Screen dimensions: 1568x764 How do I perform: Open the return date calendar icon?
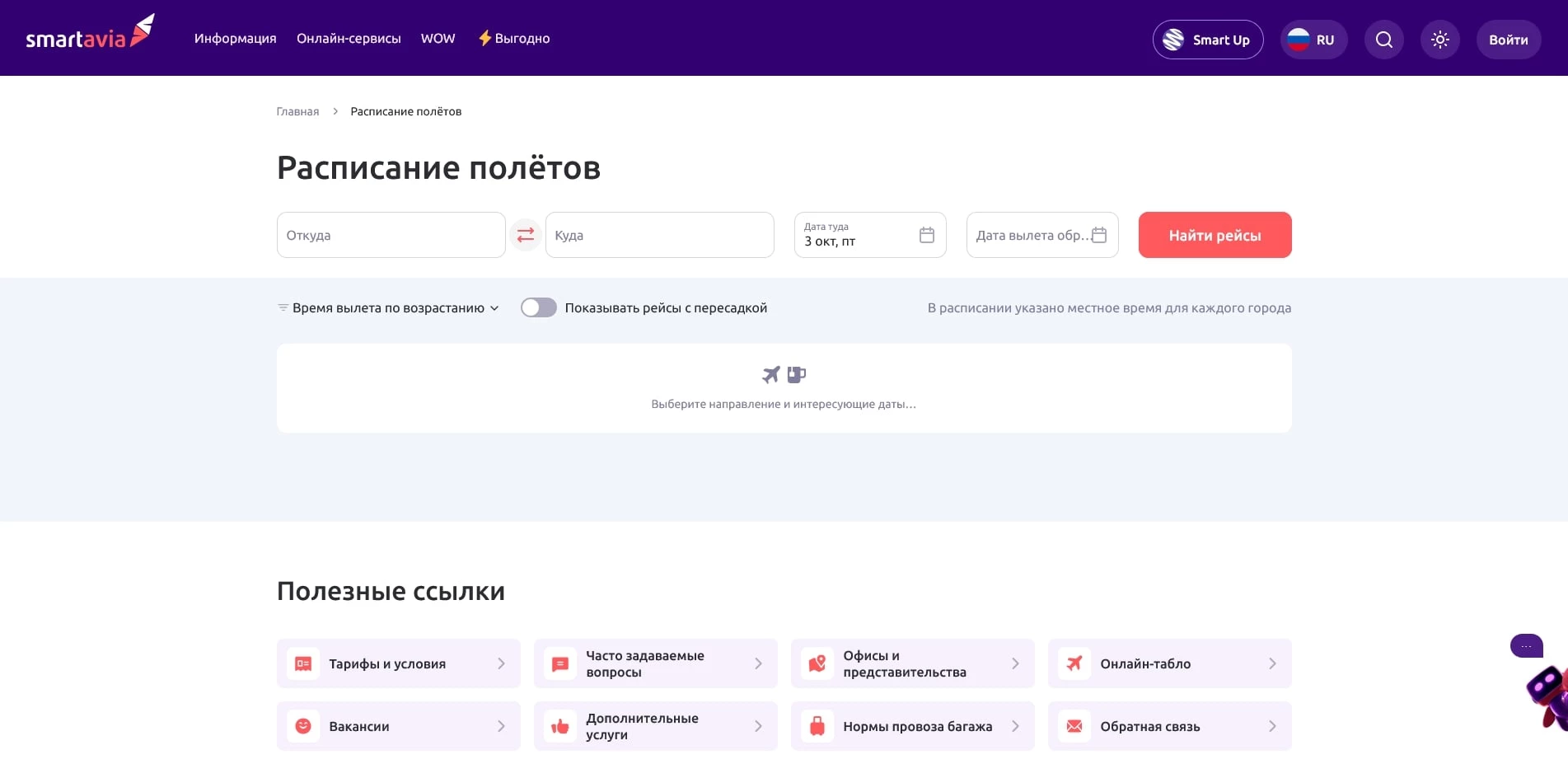tap(1099, 235)
